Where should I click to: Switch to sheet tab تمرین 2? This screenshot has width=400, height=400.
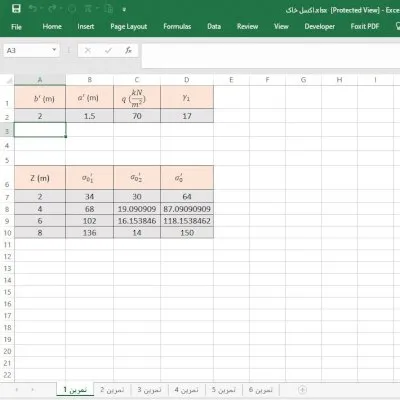point(112,389)
